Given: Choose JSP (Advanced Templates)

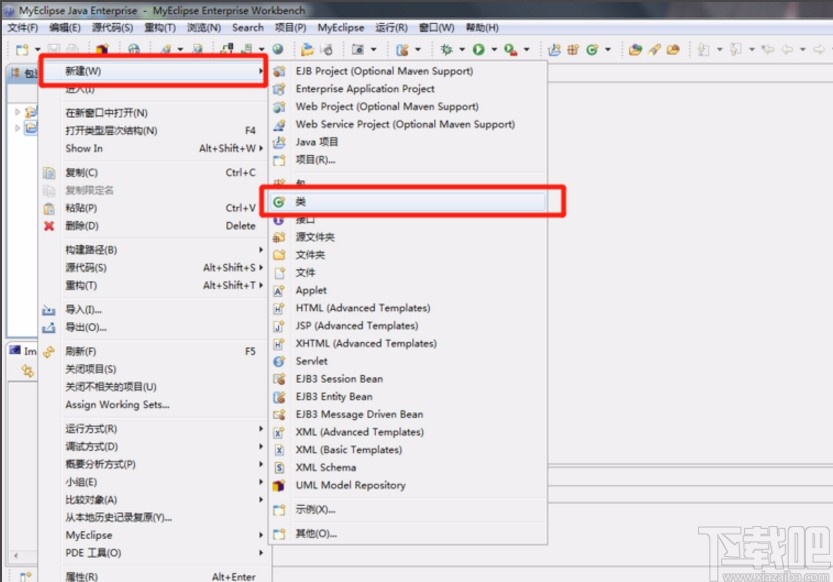Looking at the screenshot, I should tap(407, 326).
